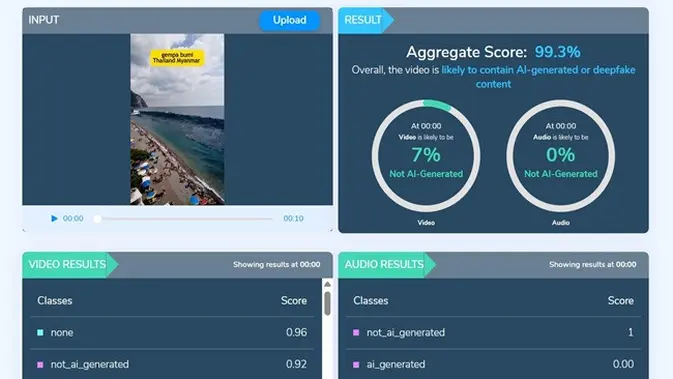The image size is (673, 379).
Task: Click the video seek slider handle
Action: 97,219
